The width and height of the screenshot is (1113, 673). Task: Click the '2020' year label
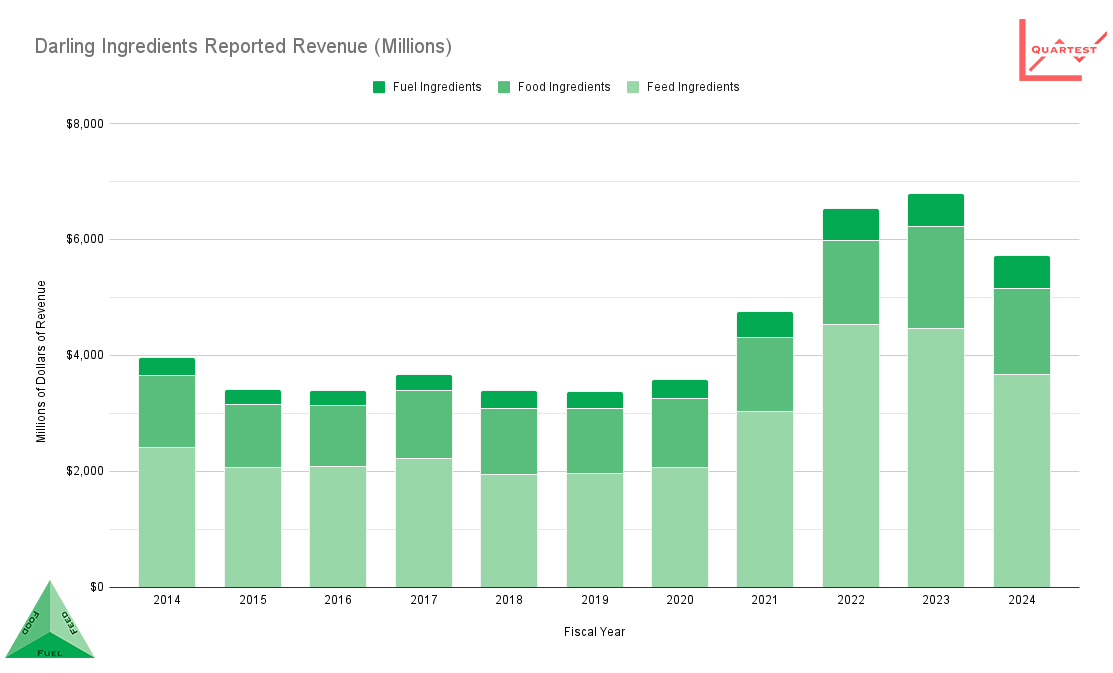[x=680, y=600]
